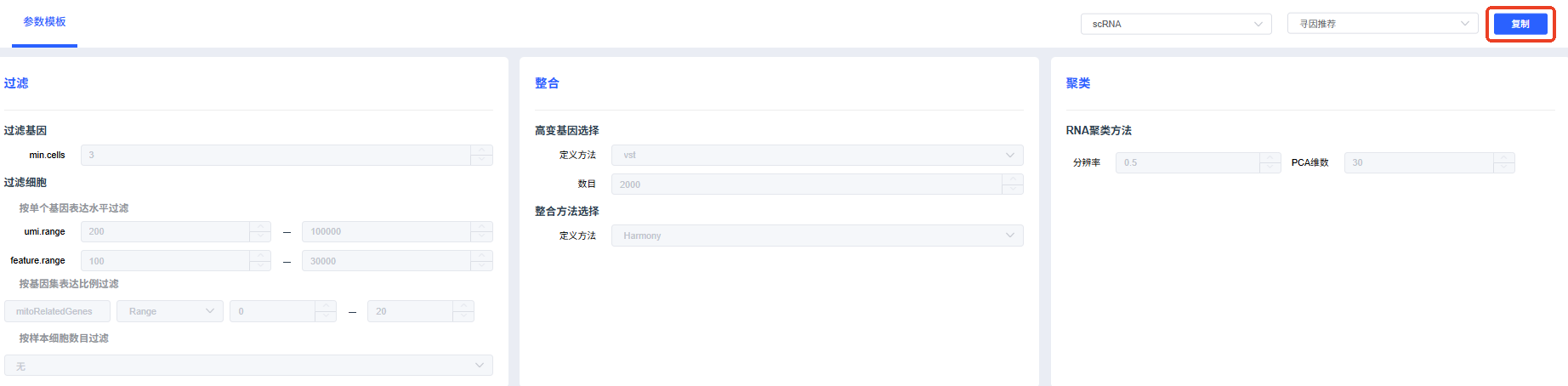Click the blue 复制 button
This screenshot has height=386, width=1568.
1520,24
